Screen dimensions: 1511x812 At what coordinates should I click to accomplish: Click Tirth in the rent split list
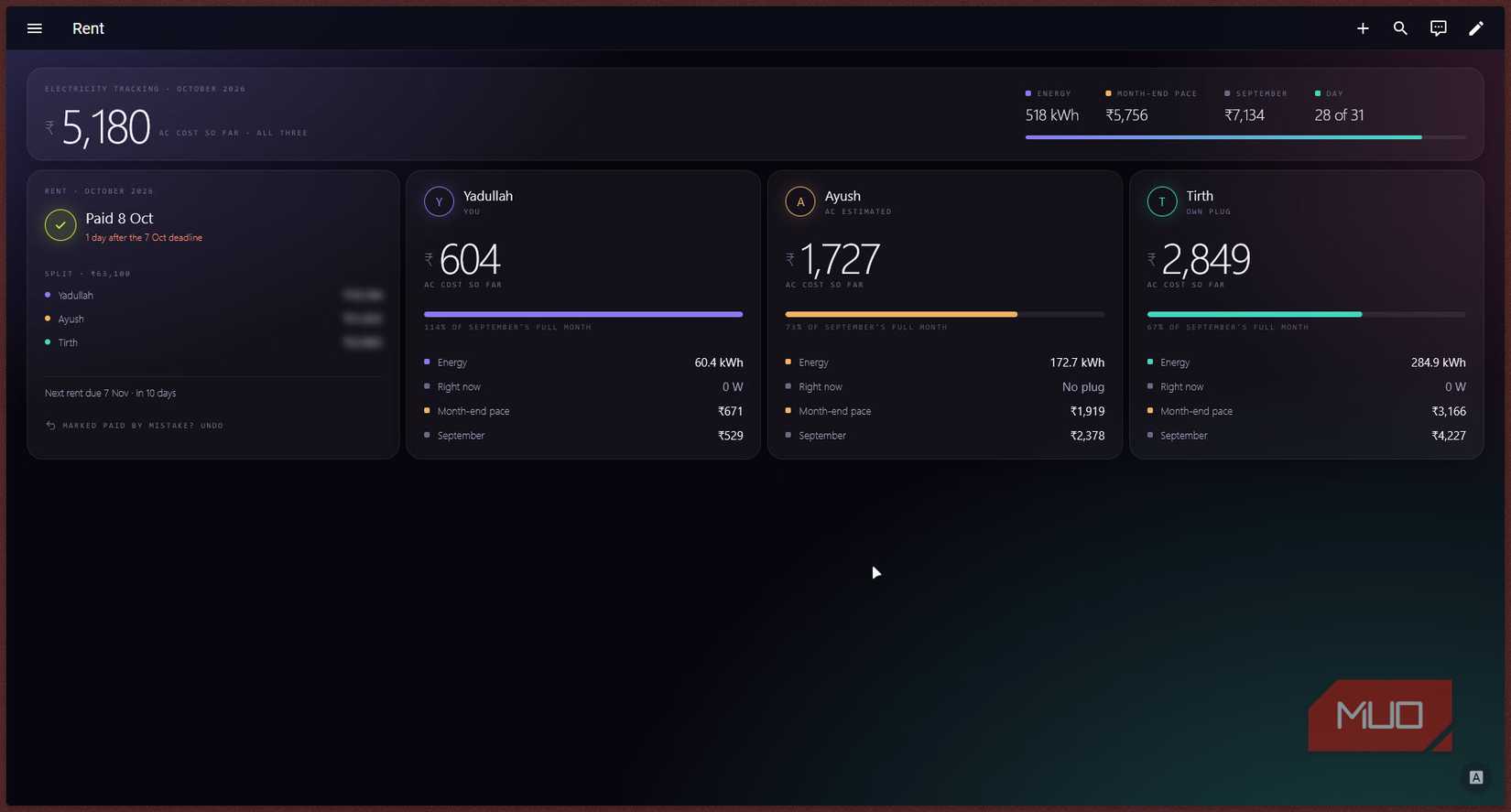click(68, 342)
